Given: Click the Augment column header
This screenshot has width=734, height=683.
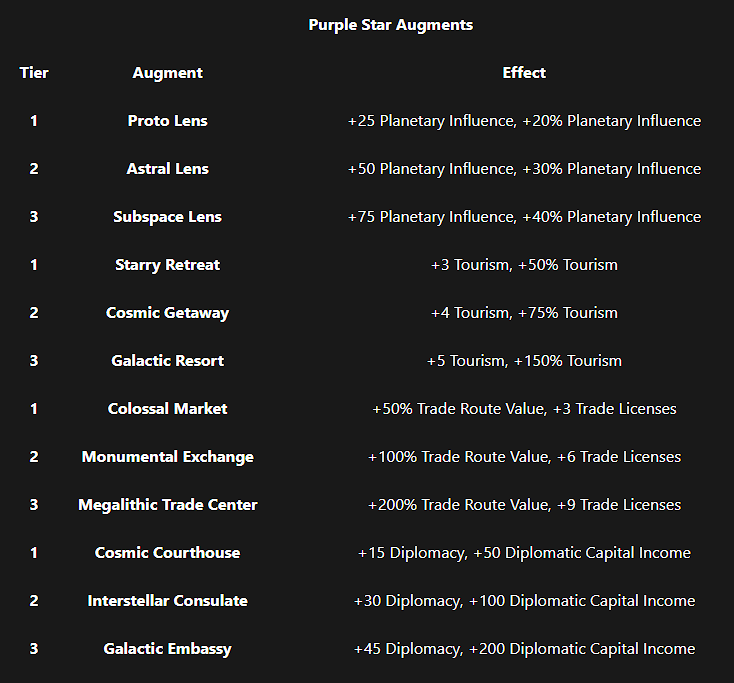Looking at the screenshot, I should (167, 73).
